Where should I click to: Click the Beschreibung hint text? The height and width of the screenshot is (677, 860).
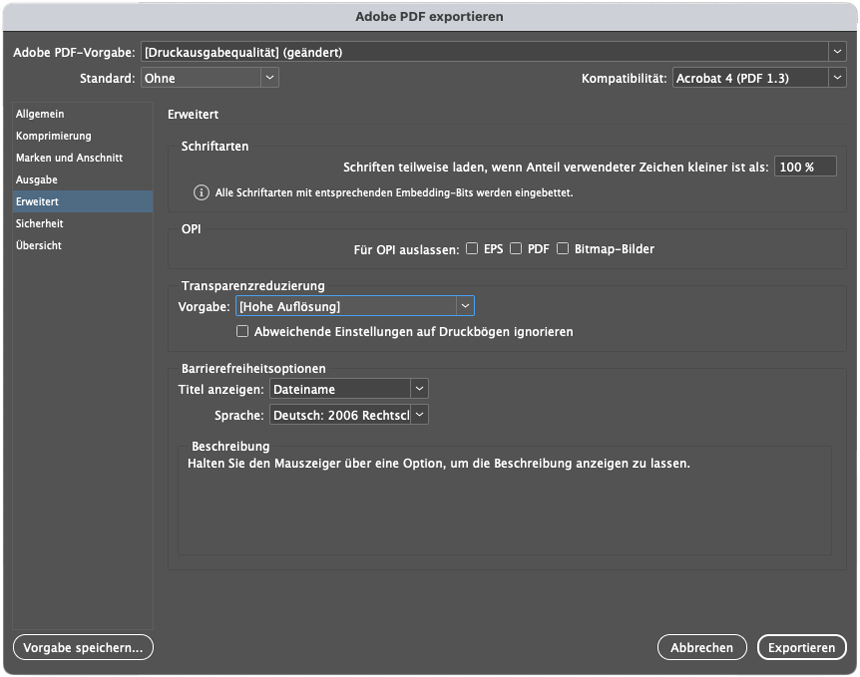438,464
